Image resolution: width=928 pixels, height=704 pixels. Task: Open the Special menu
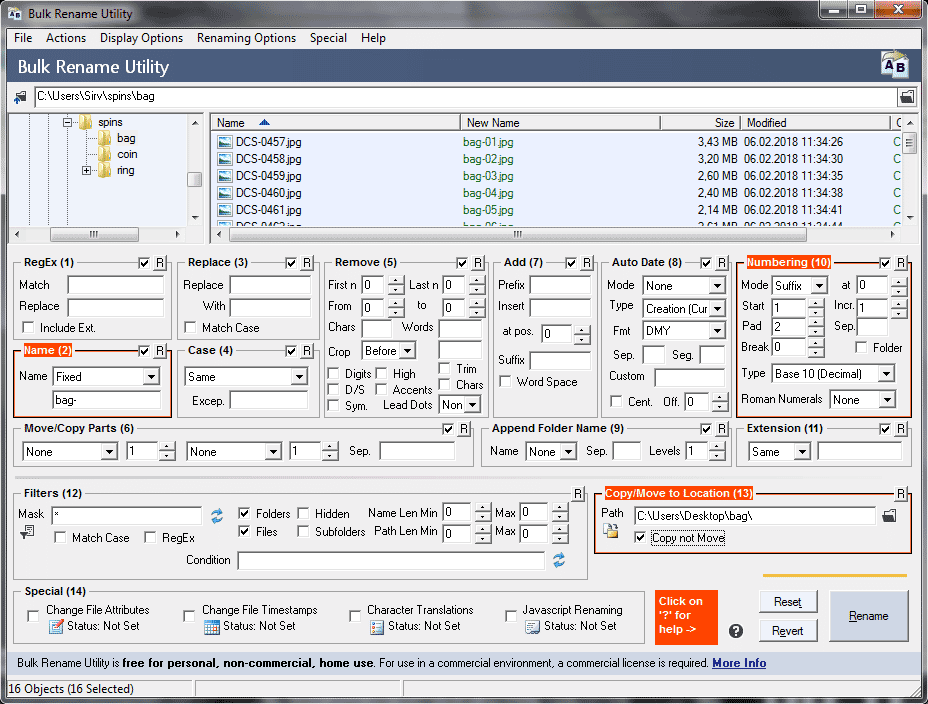coord(328,38)
